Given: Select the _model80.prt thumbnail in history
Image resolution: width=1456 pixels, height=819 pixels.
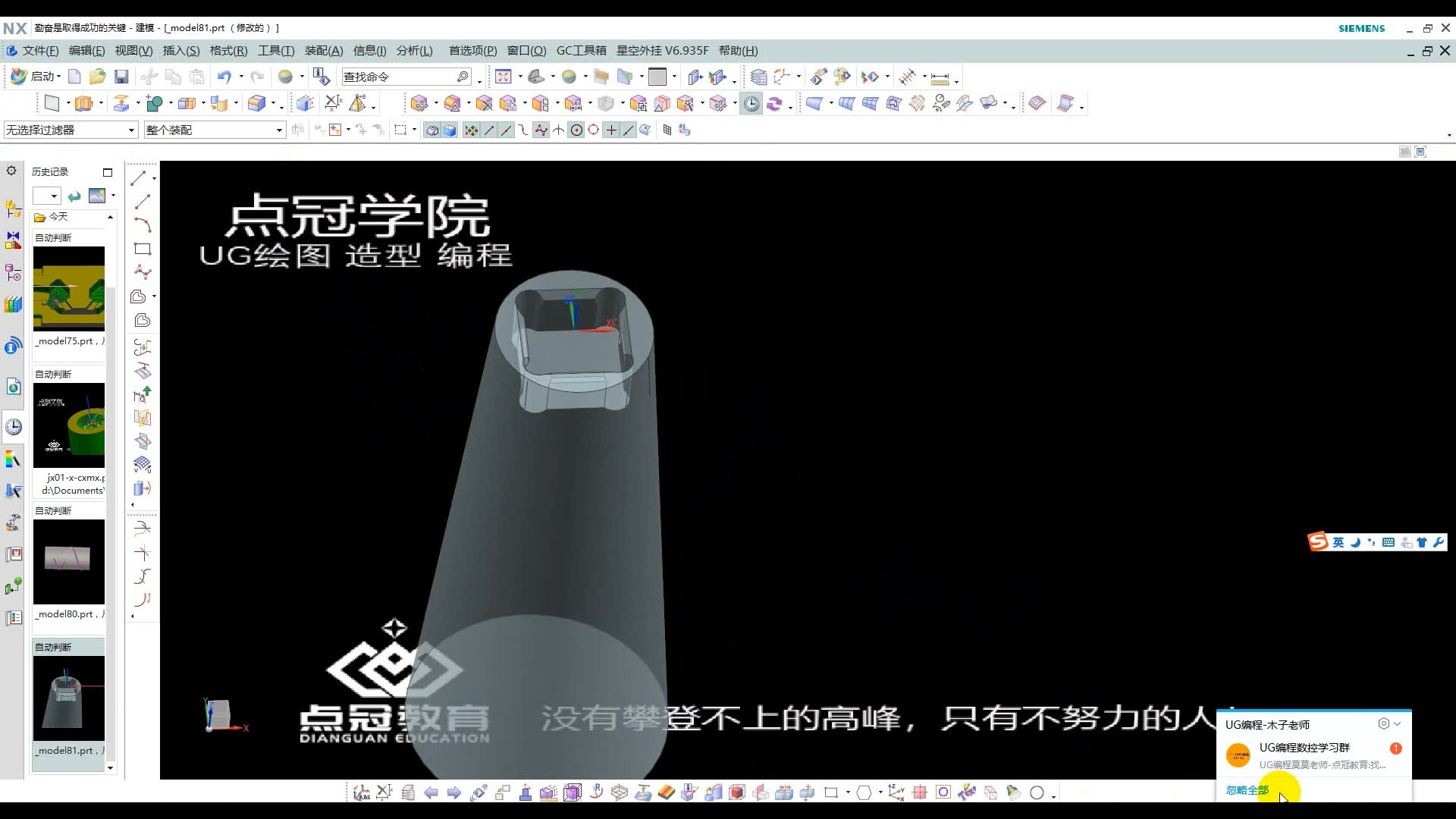Looking at the screenshot, I should [x=68, y=562].
